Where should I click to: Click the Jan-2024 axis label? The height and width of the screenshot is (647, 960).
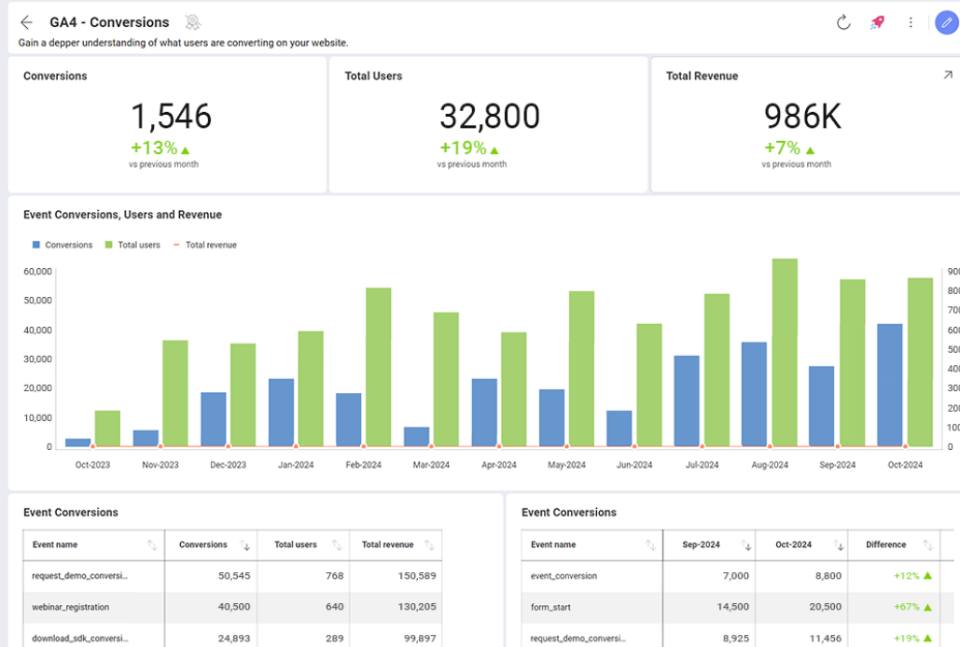coord(296,465)
